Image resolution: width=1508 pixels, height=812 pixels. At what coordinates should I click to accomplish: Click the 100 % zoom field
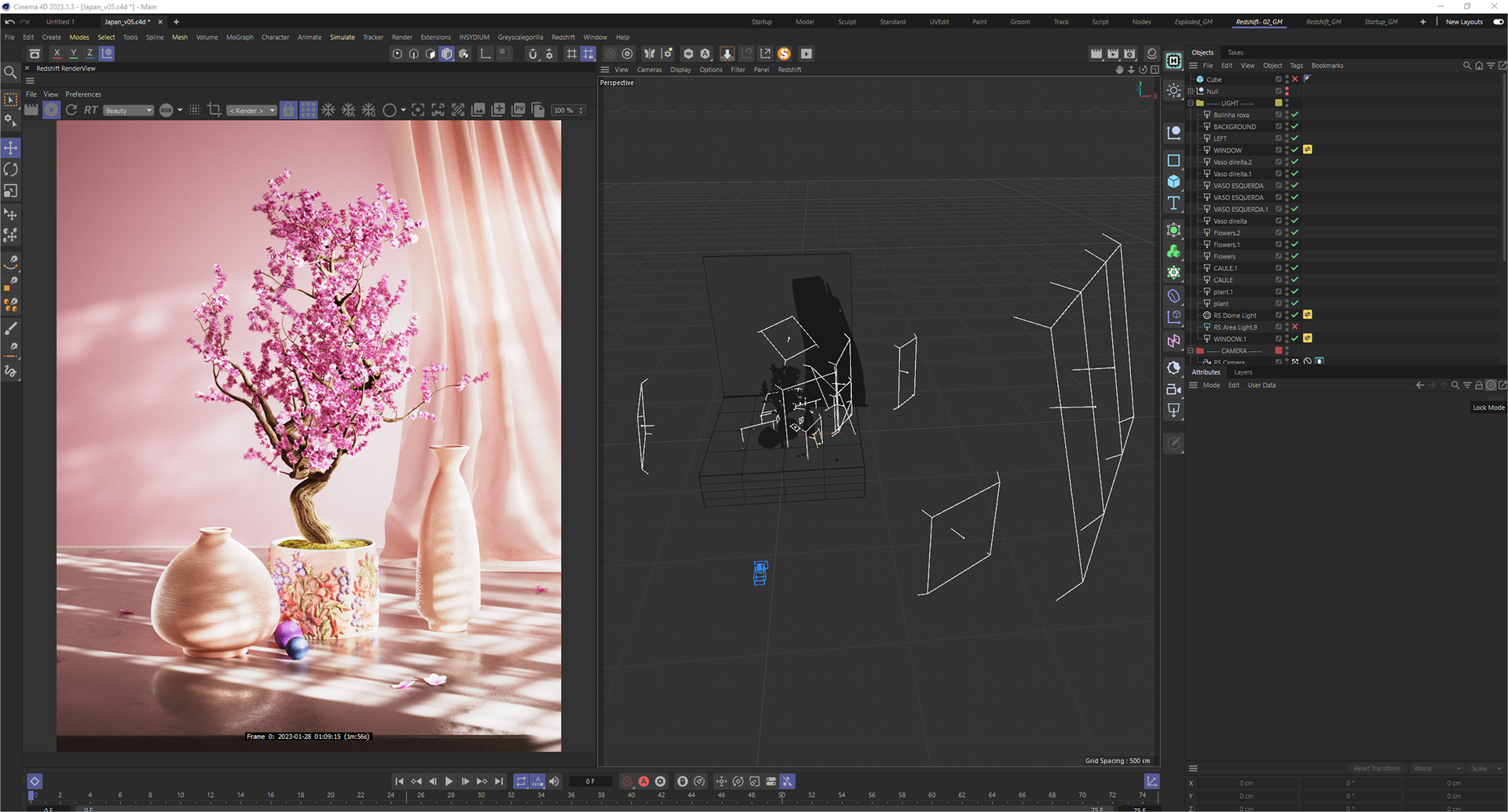569,111
